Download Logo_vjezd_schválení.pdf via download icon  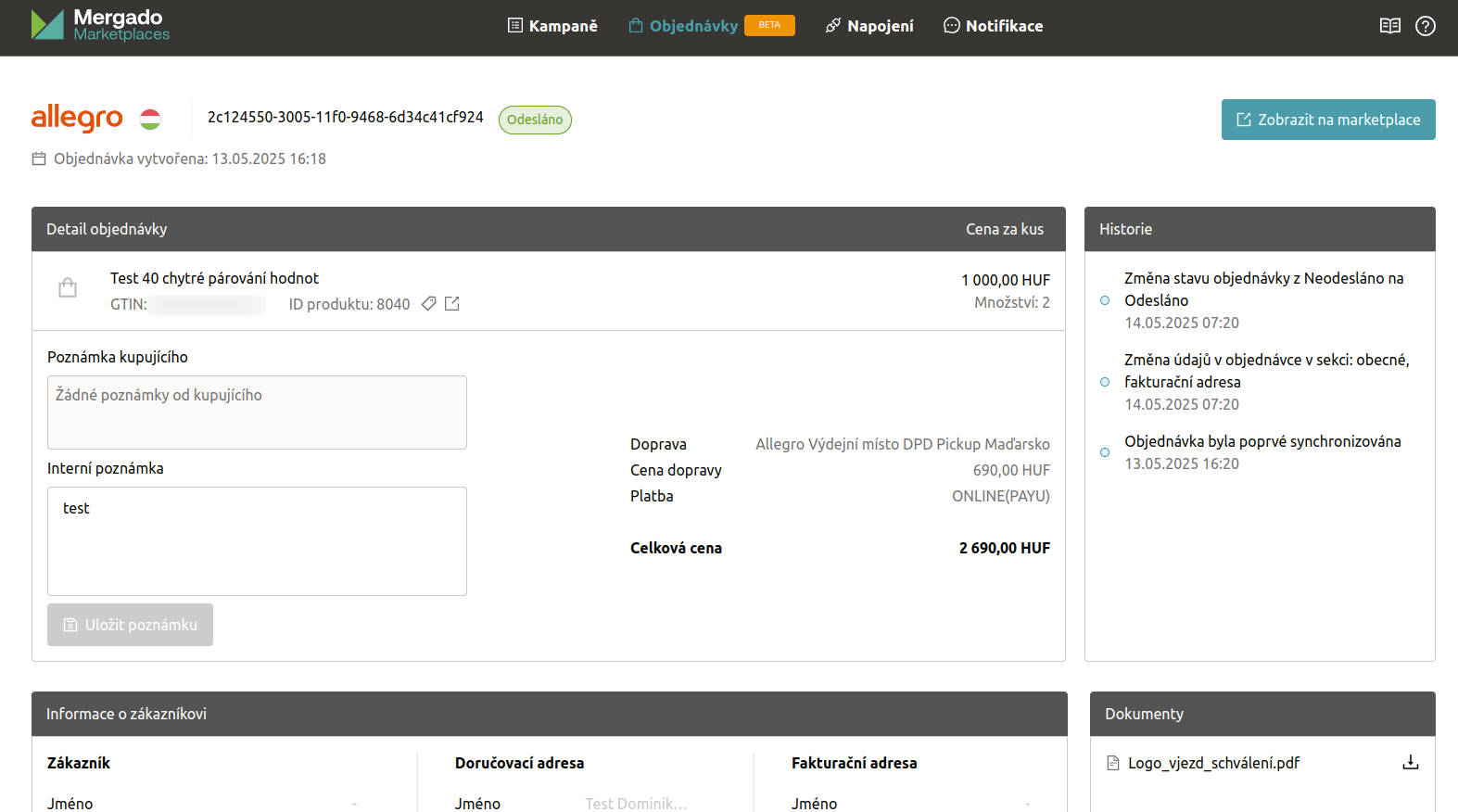1410,763
